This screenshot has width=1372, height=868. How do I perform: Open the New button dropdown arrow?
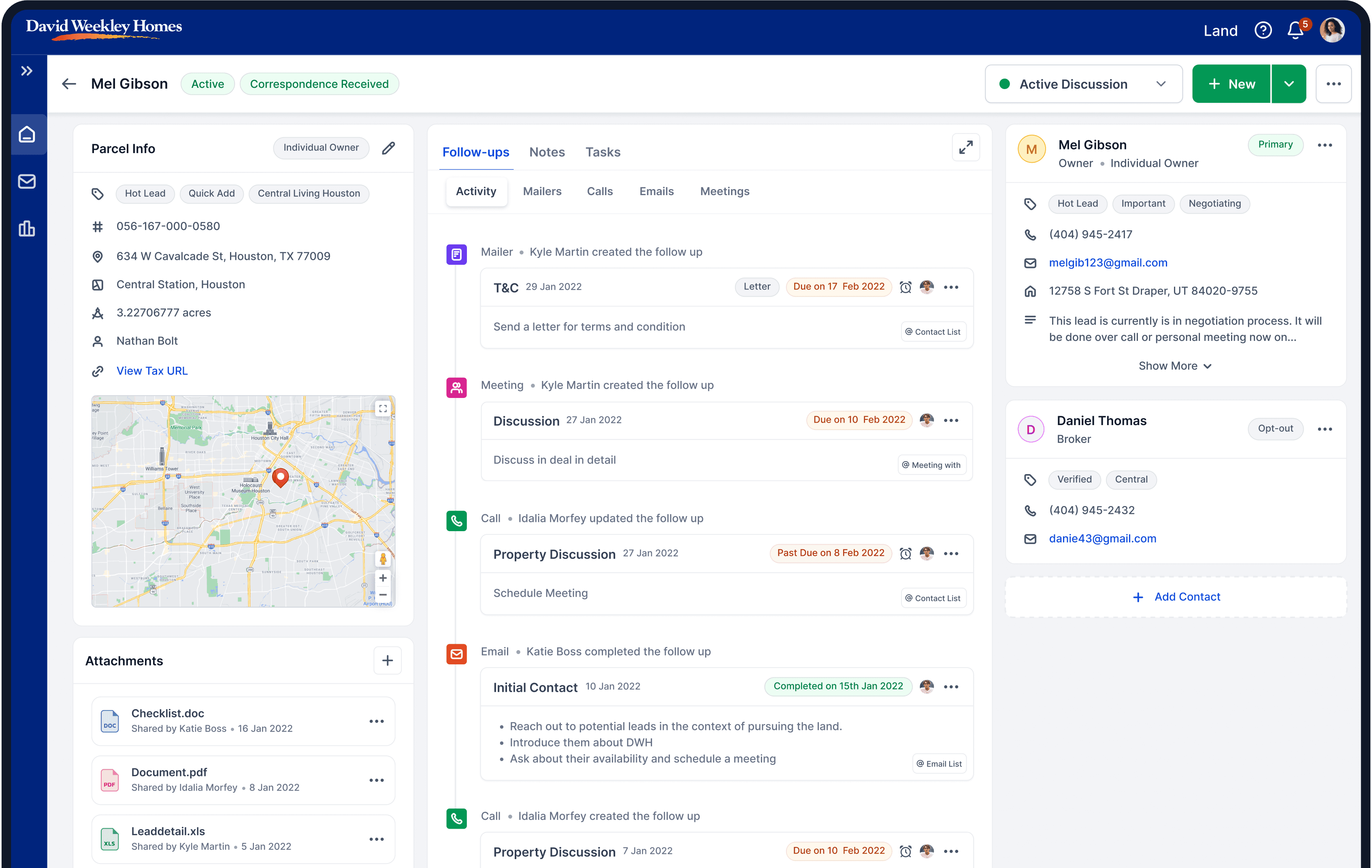click(x=1289, y=84)
